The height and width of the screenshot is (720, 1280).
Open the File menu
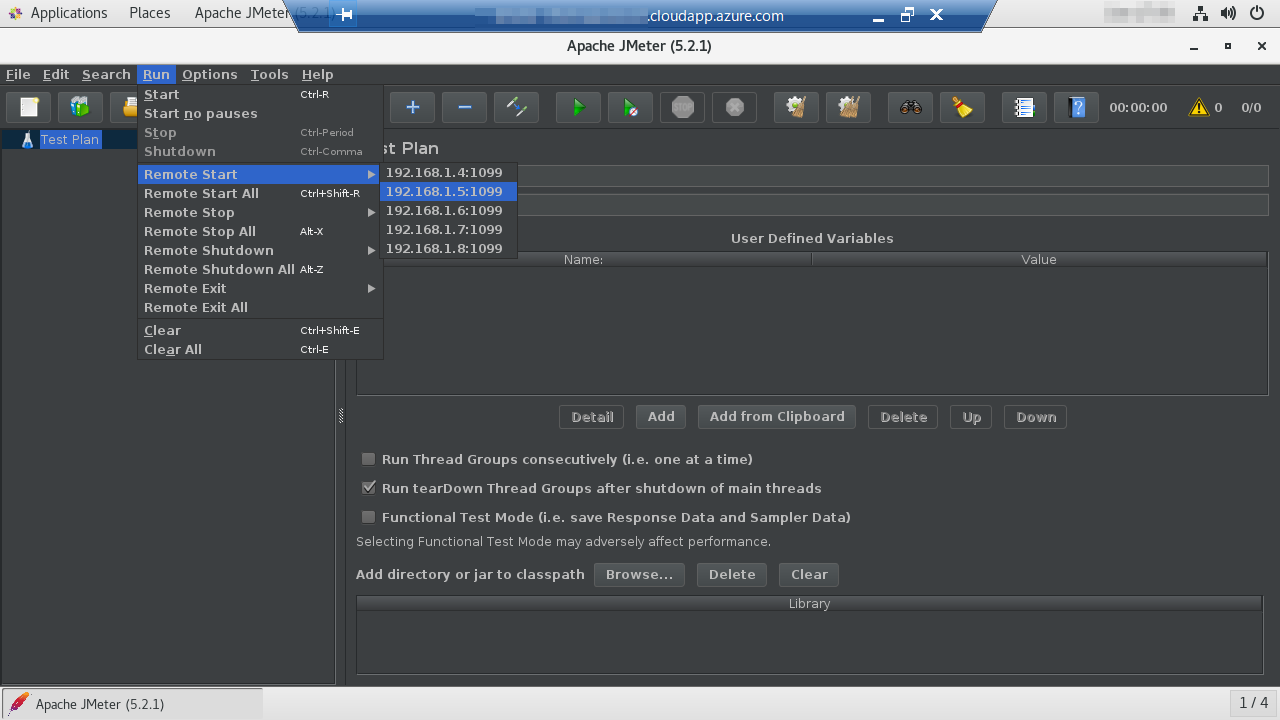18,74
